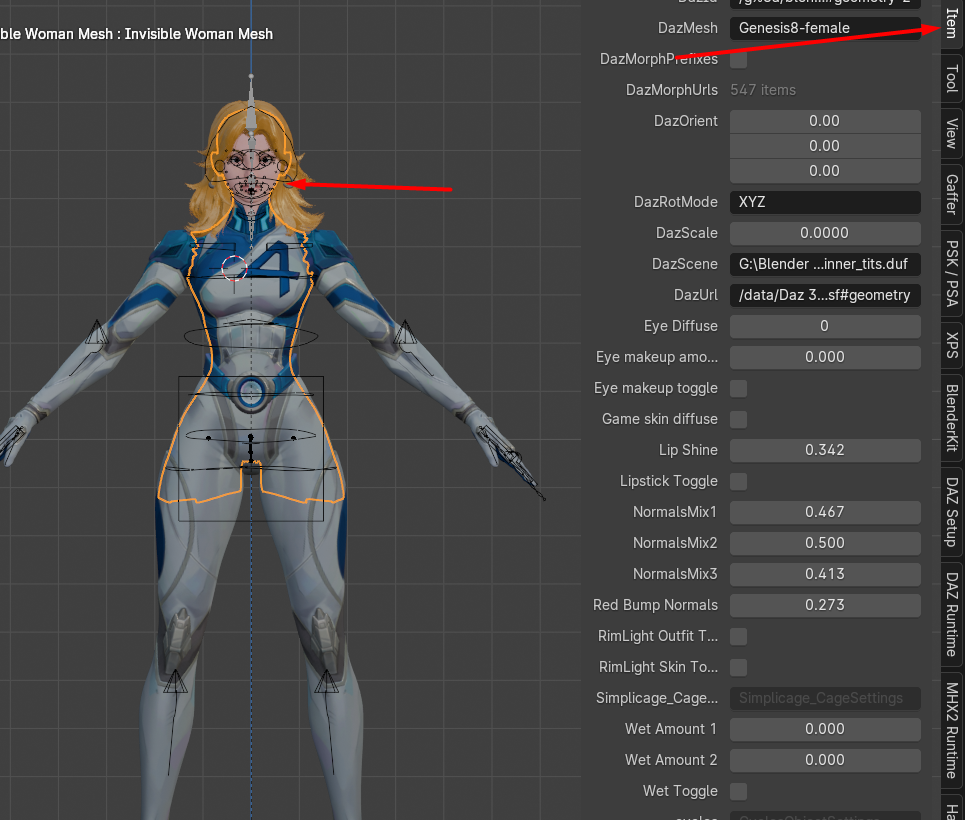The image size is (965, 820).
Task: Toggle the DazMorphPrefixes checkbox
Action: coord(739,60)
